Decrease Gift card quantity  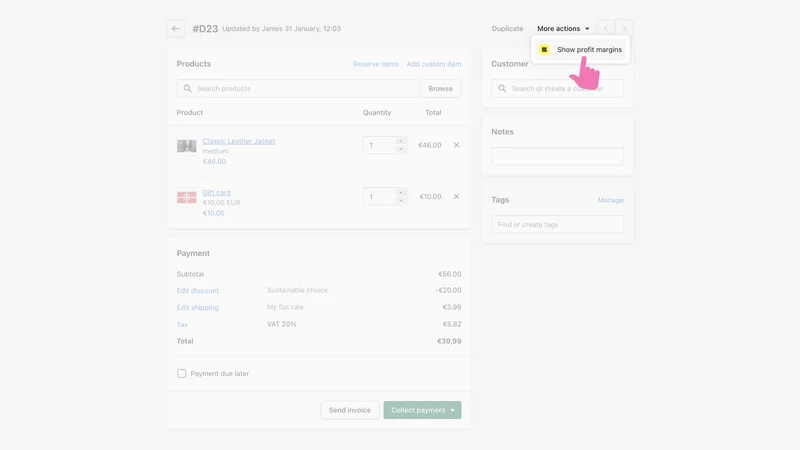pyautogui.click(x=401, y=201)
